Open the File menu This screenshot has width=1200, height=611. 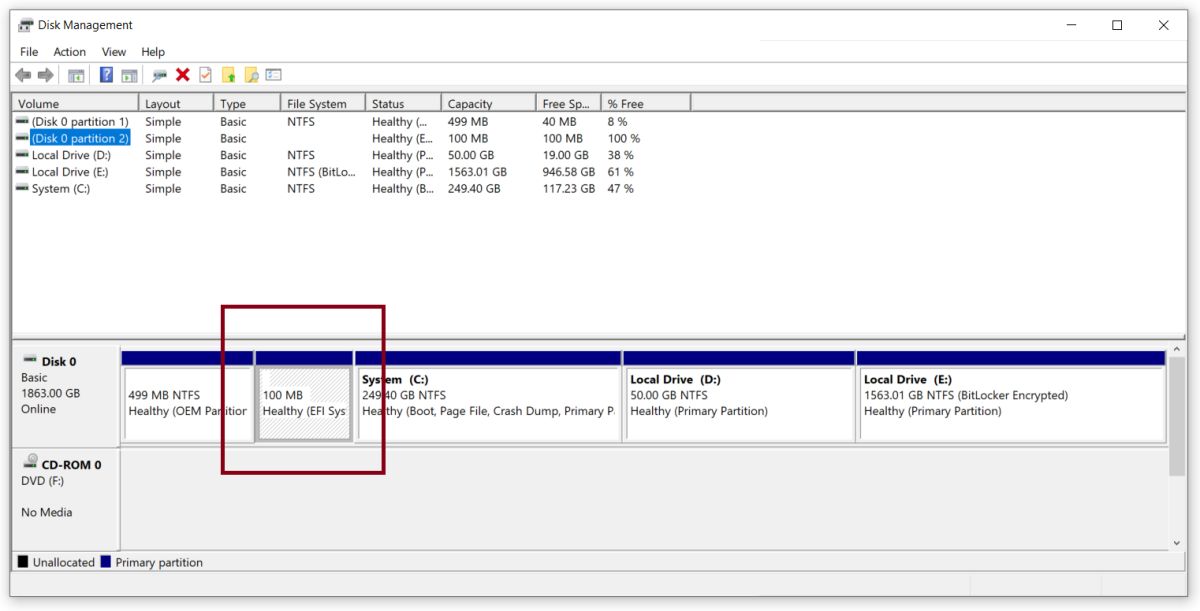(29, 52)
